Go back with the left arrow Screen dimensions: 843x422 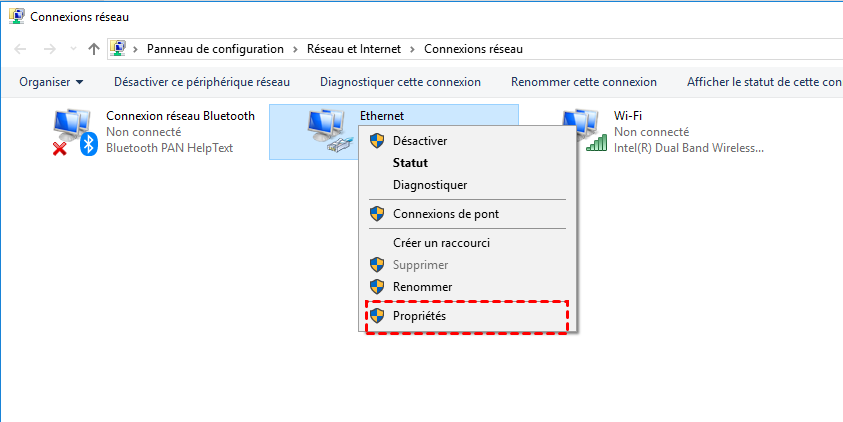(20, 48)
